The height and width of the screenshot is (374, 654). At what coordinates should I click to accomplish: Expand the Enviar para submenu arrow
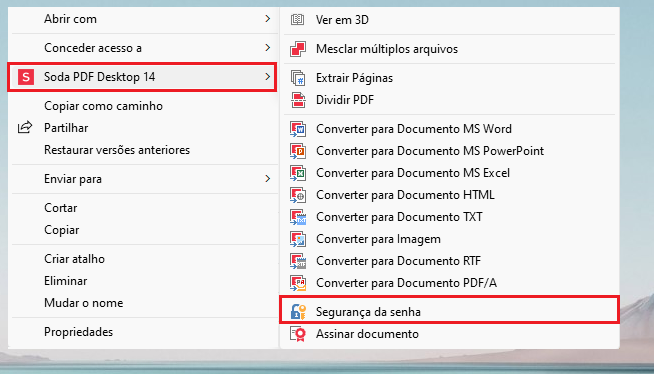(267, 179)
